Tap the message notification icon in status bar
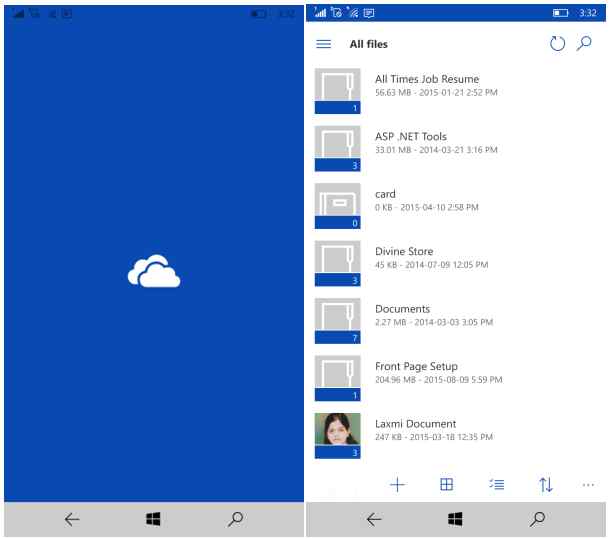This screenshot has height=539, width=610. point(369,14)
